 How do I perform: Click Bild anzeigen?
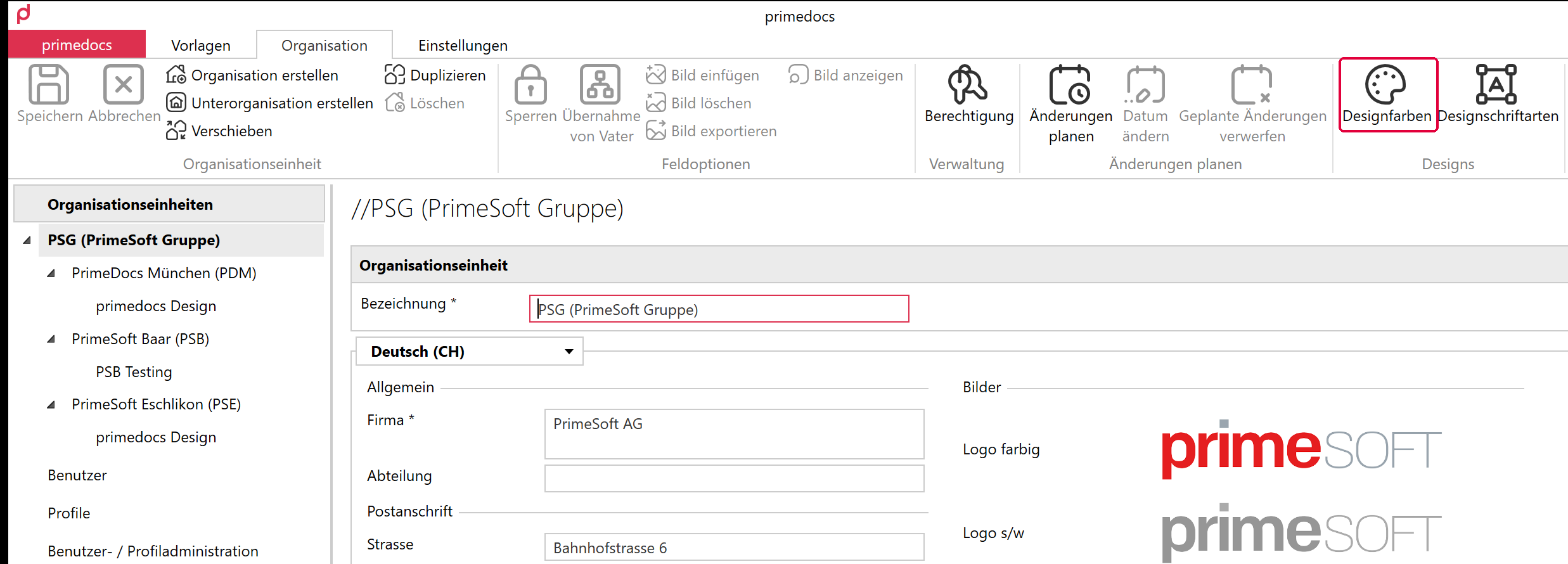pos(845,75)
